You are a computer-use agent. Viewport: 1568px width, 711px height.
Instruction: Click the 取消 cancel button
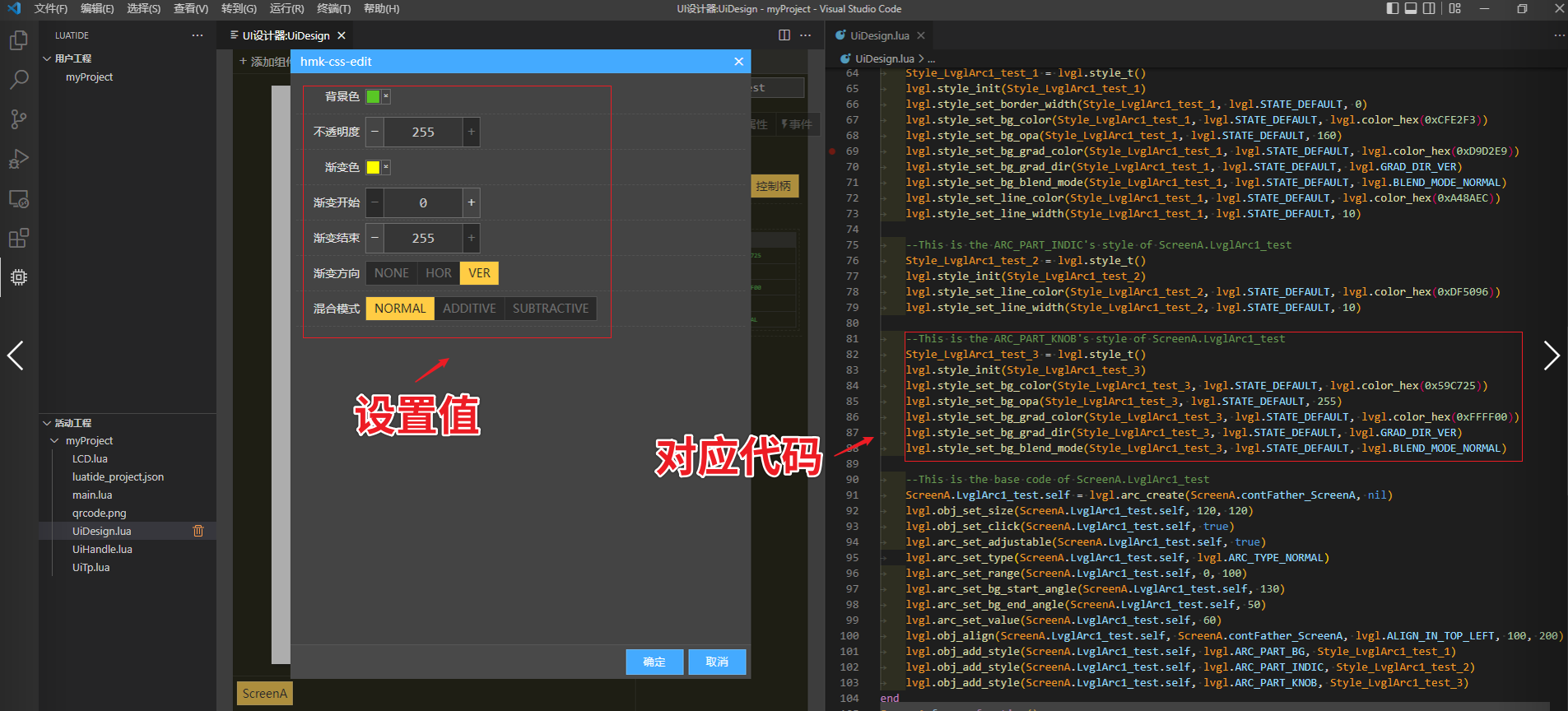(717, 662)
